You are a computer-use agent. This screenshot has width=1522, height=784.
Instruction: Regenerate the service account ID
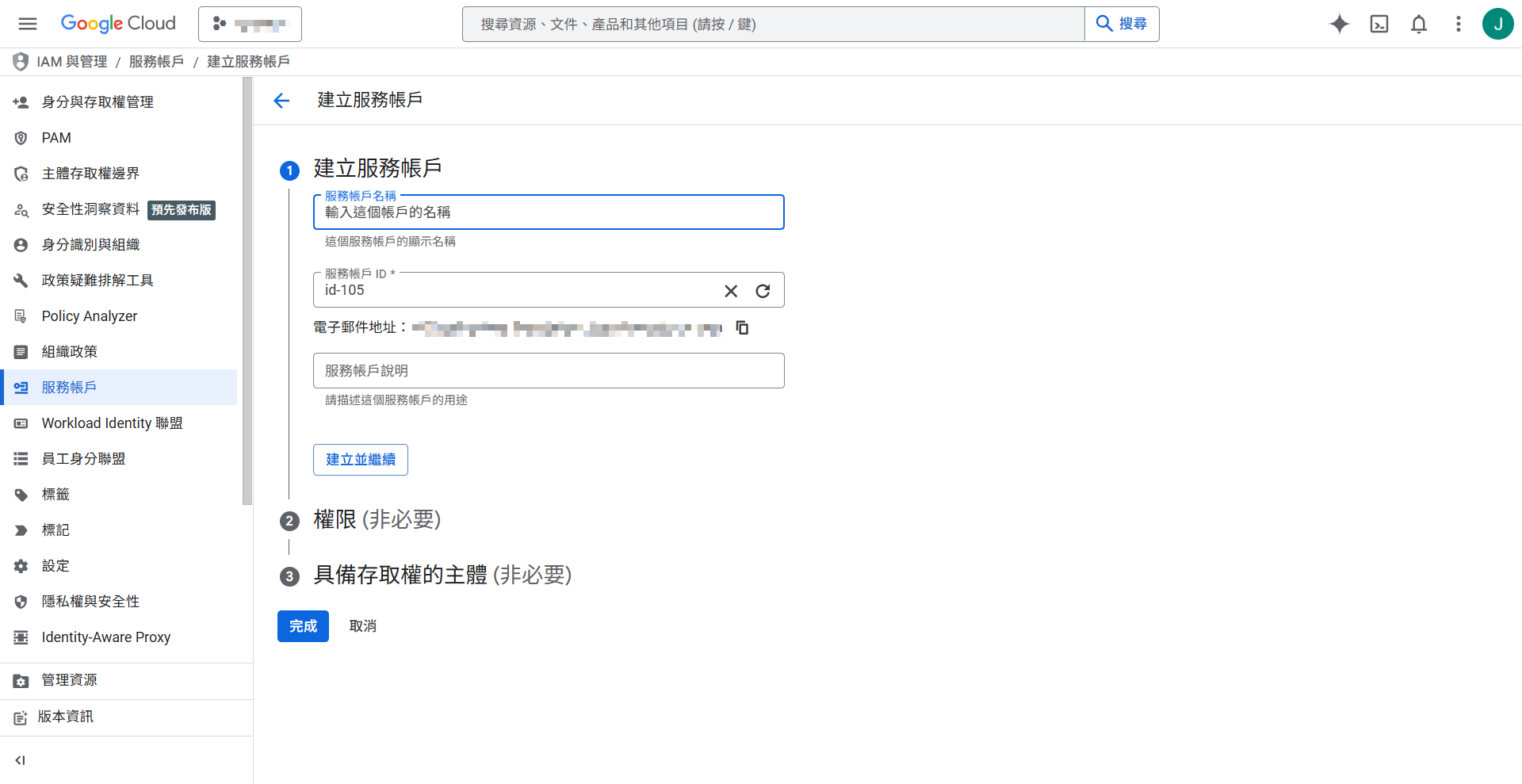(763, 290)
